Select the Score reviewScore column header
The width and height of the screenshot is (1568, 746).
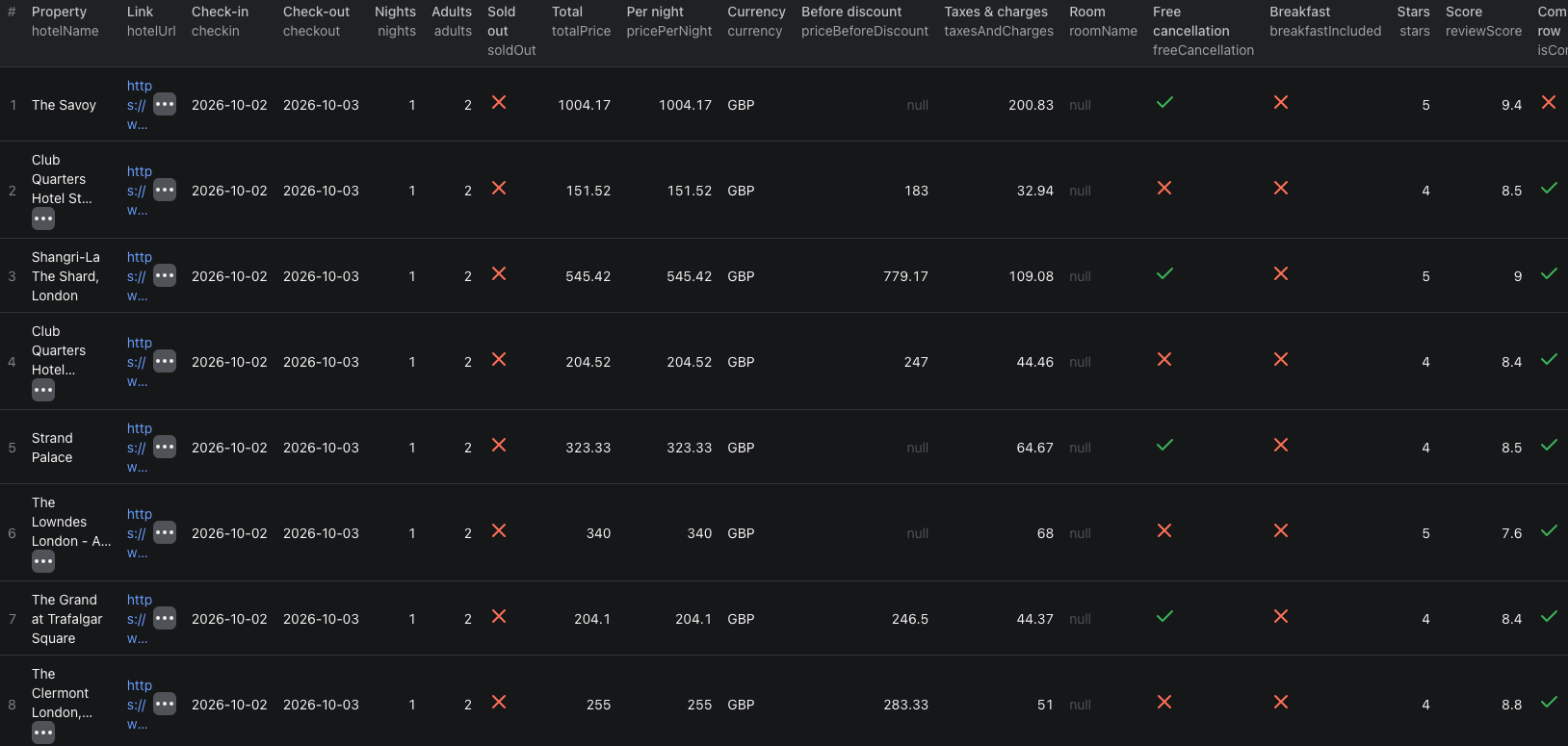point(1483,21)
